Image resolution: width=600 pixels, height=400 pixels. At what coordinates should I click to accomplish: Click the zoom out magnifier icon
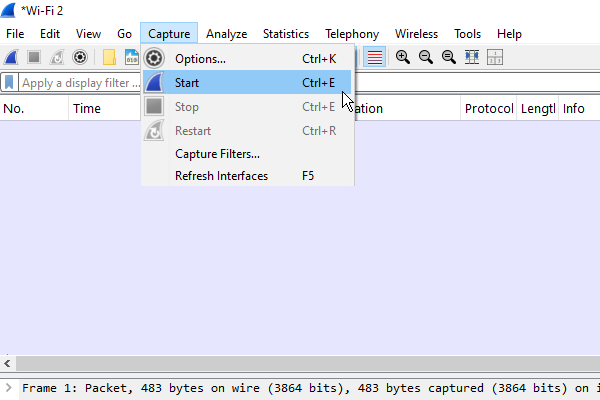[426, 57]
